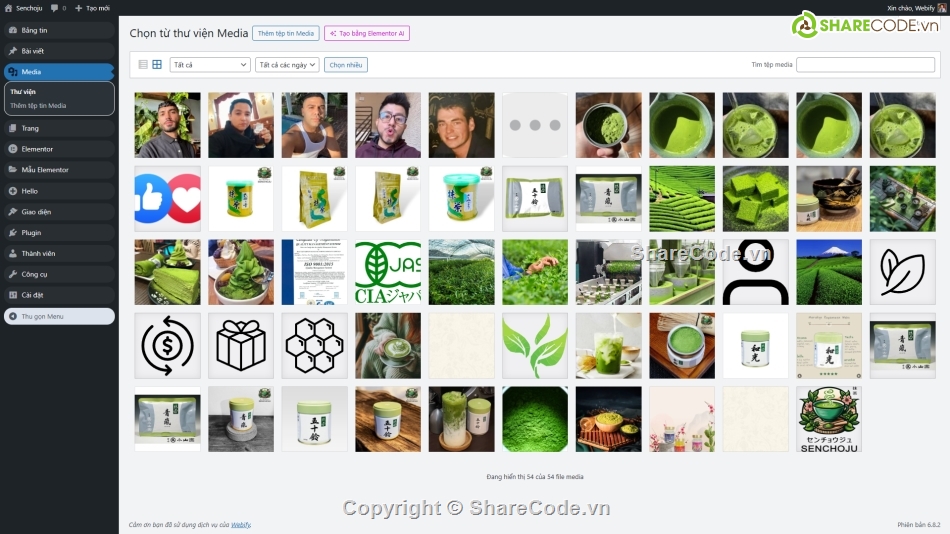Open the Hello menu item

pos(59,191)
